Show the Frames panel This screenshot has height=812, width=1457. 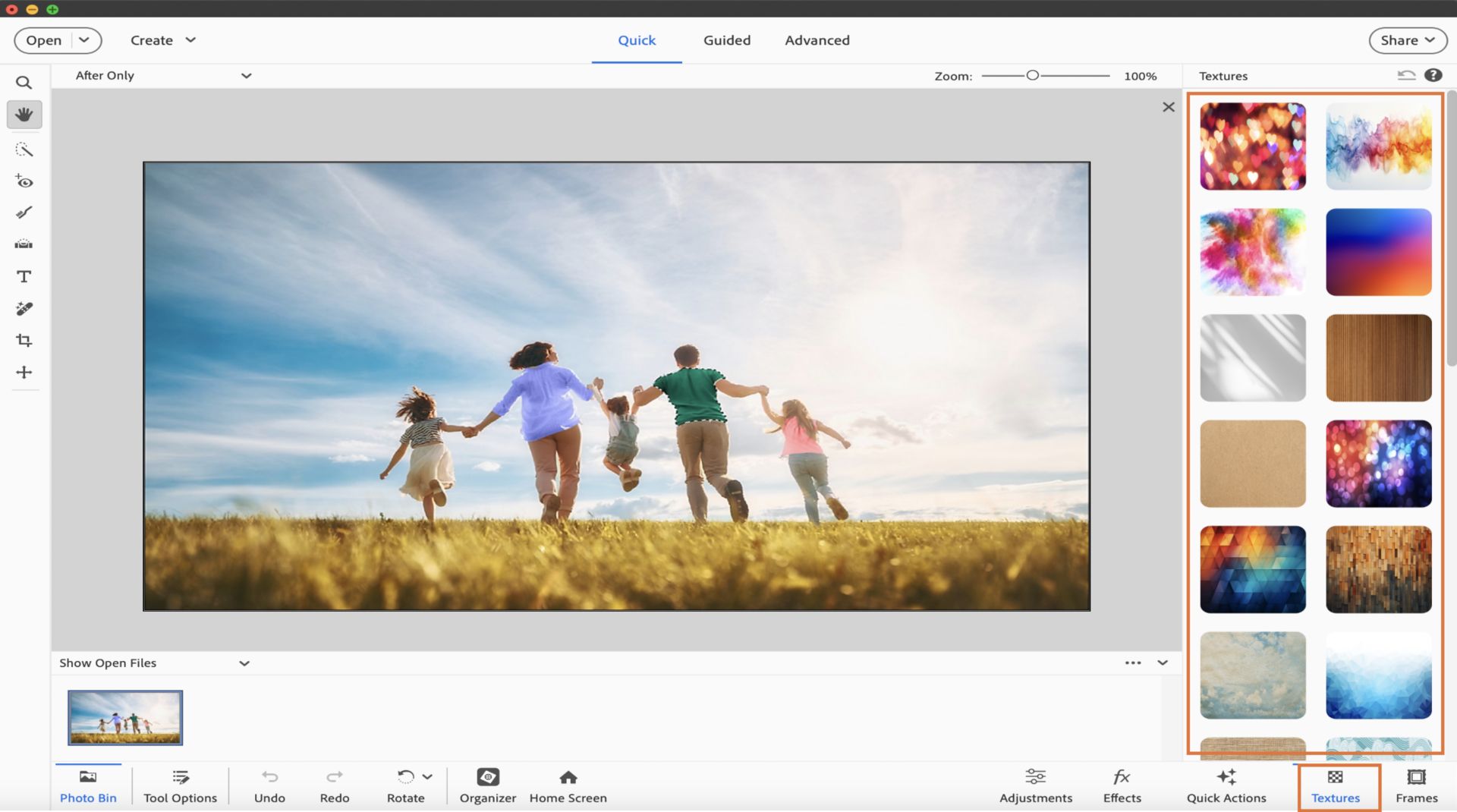click(1416, 785)
